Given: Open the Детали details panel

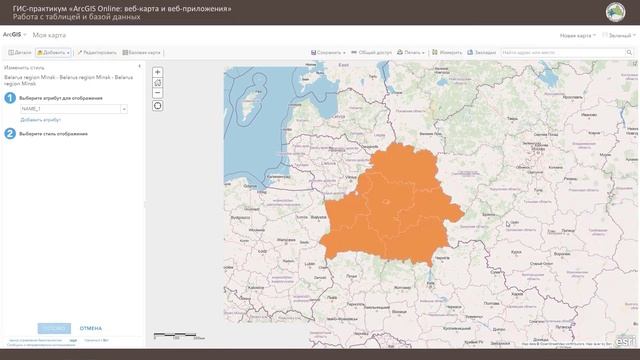Looking at the screenshot, I should [20, 53].
